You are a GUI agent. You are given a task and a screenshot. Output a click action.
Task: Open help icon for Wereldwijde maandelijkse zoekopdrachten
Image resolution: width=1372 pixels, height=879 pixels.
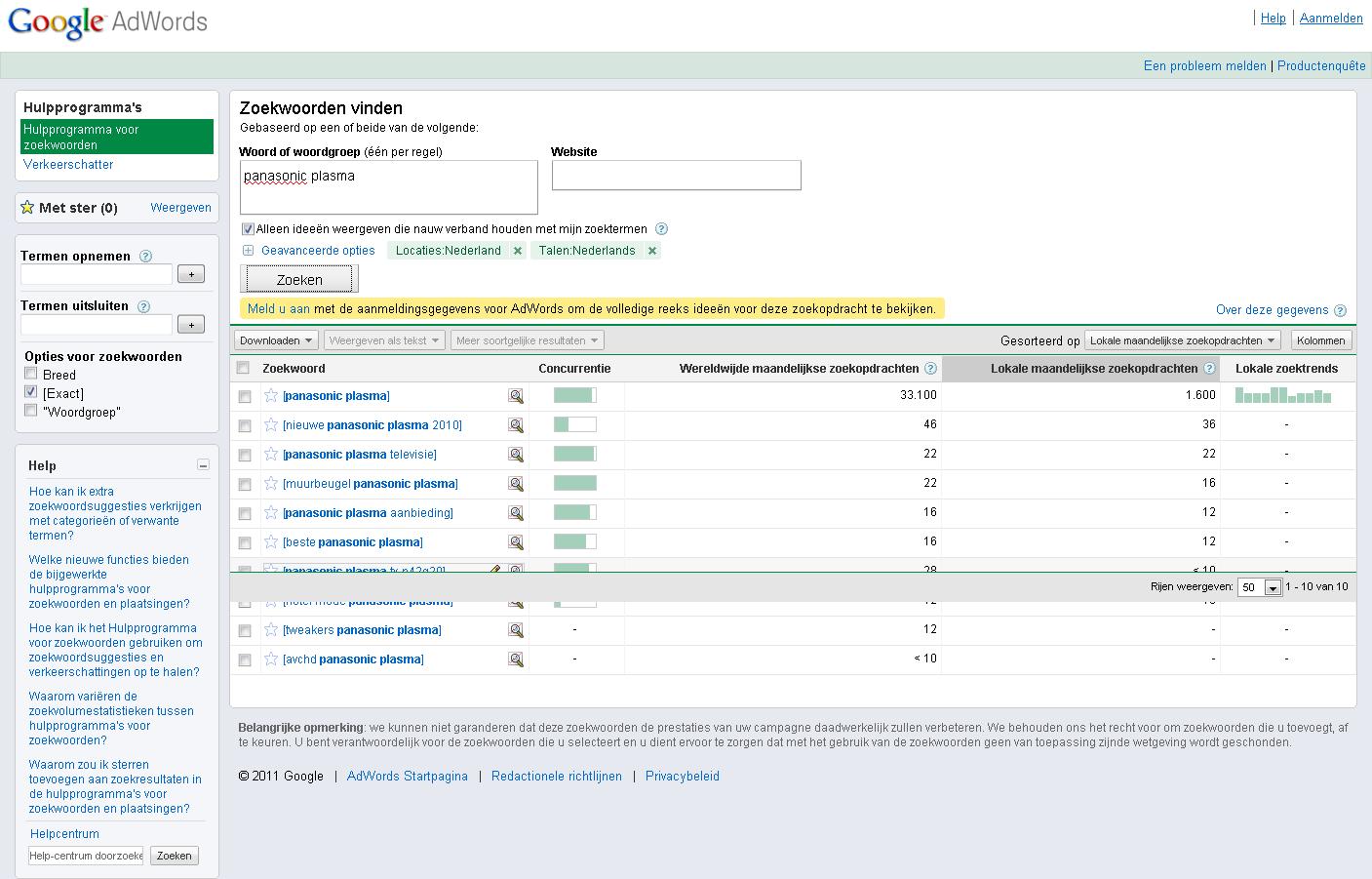pos(930,369)
